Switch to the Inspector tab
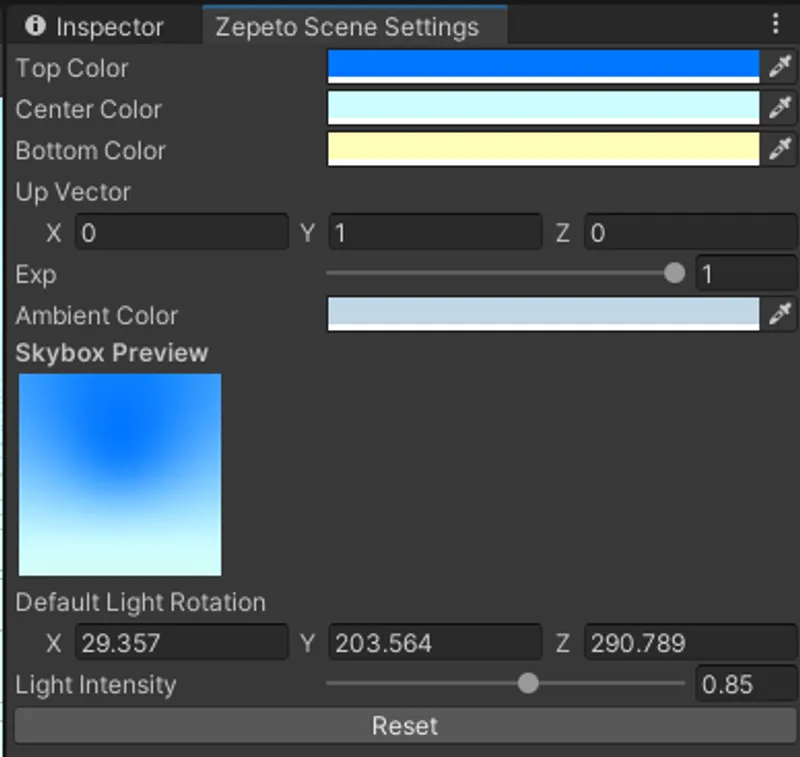This screenshot has width=800, height=757. 99,27
